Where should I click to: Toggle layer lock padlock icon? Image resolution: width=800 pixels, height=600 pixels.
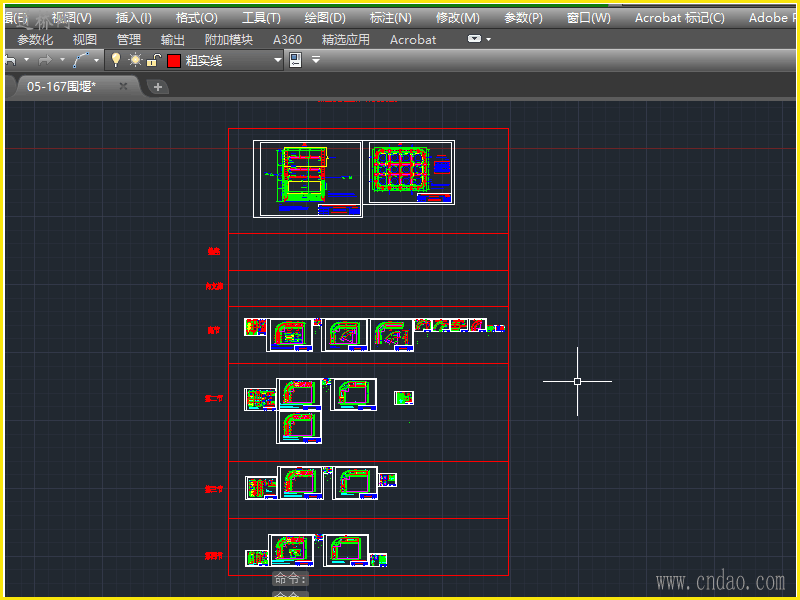(x=152, y=60)
